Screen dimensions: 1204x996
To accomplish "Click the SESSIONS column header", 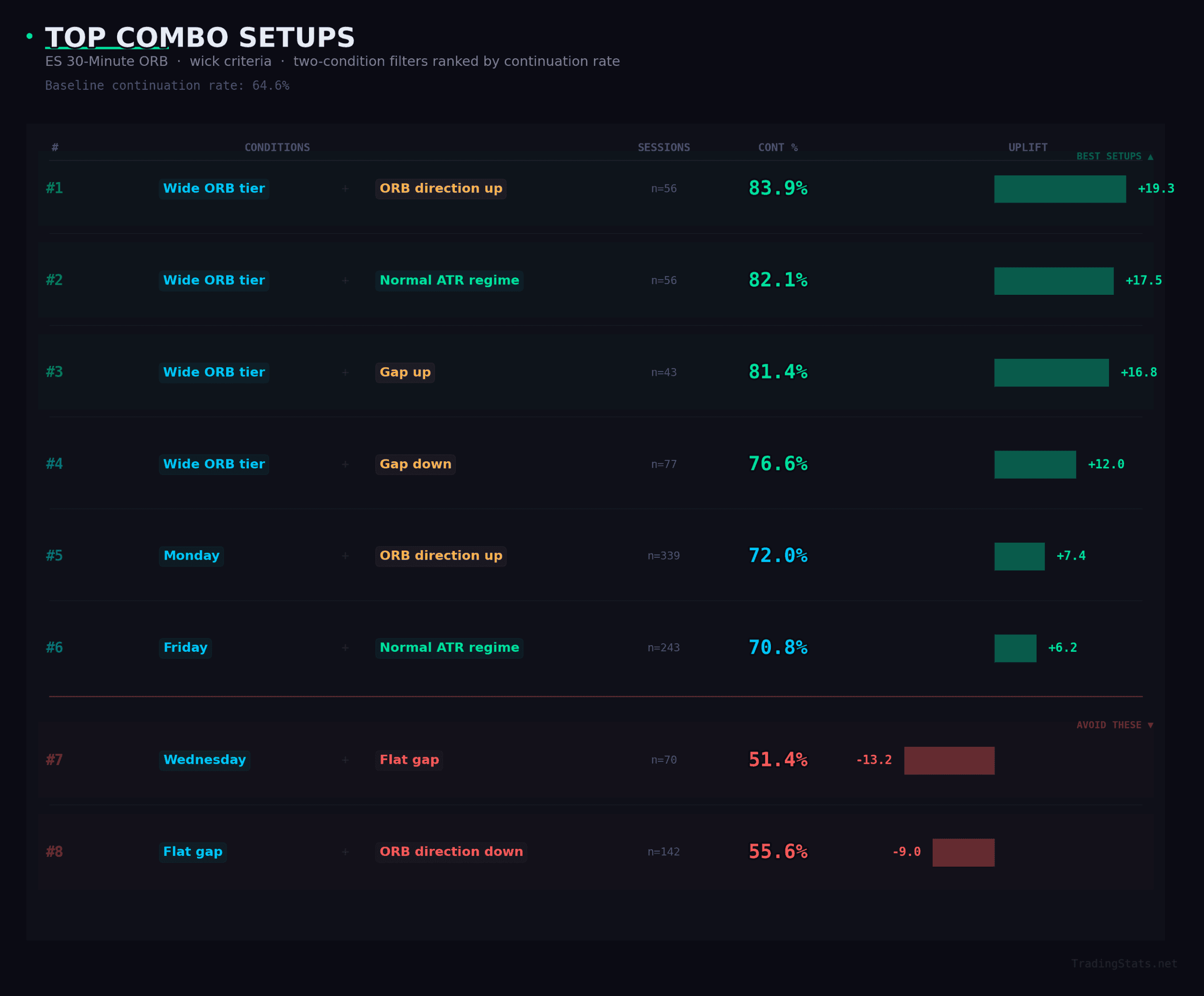I will [x=663, y=147].
